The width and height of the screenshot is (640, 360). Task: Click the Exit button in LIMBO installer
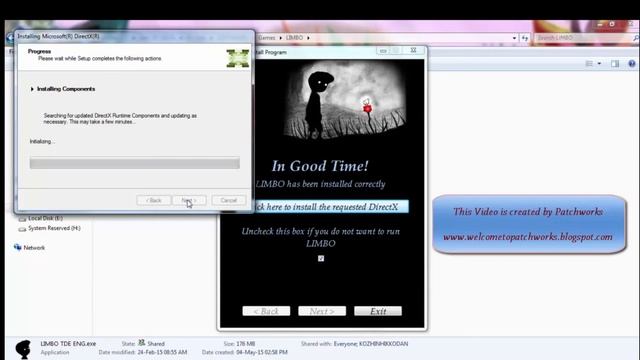tap(378, 311)
